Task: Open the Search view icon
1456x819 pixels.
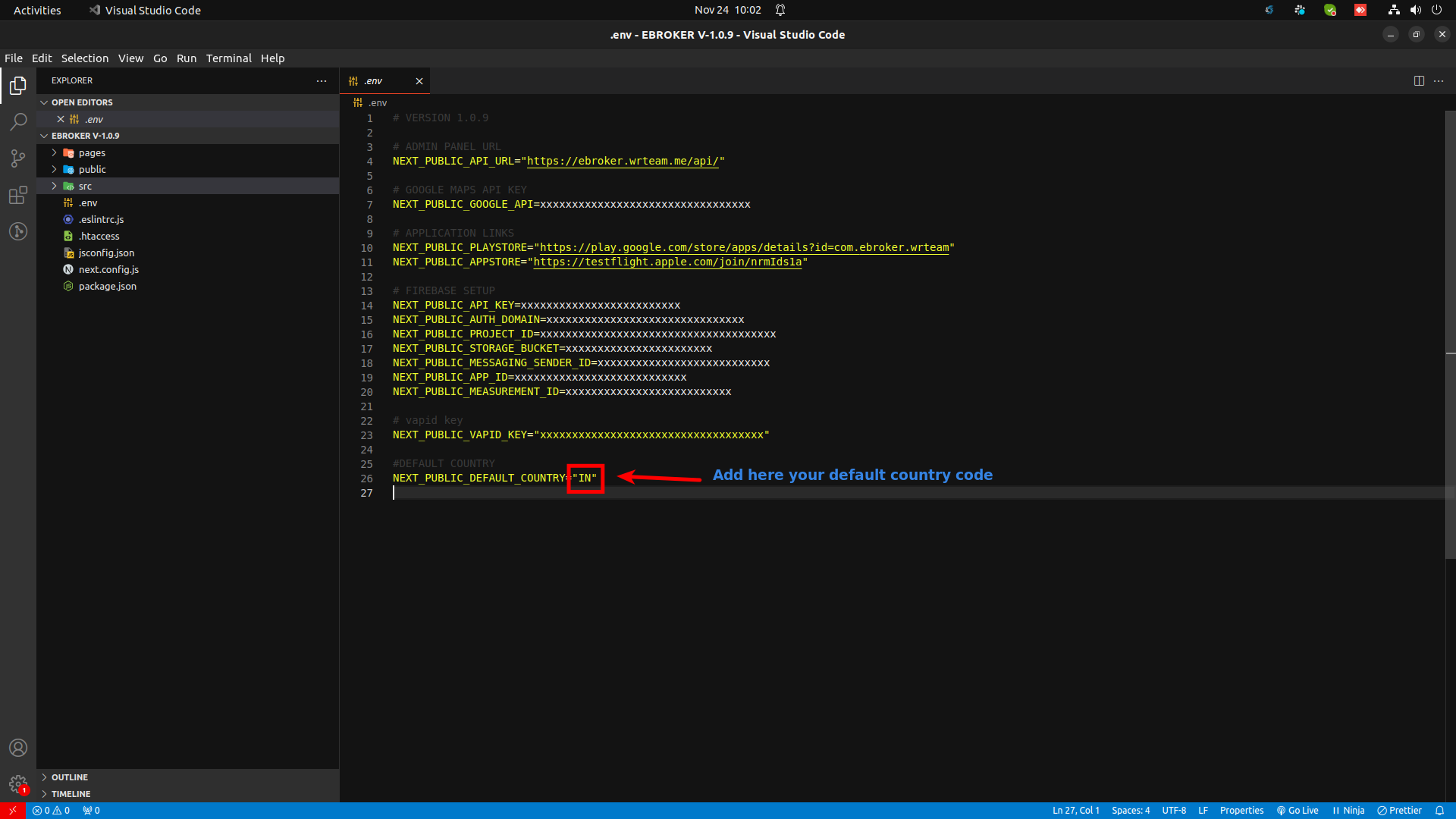Action: (18, 122)
